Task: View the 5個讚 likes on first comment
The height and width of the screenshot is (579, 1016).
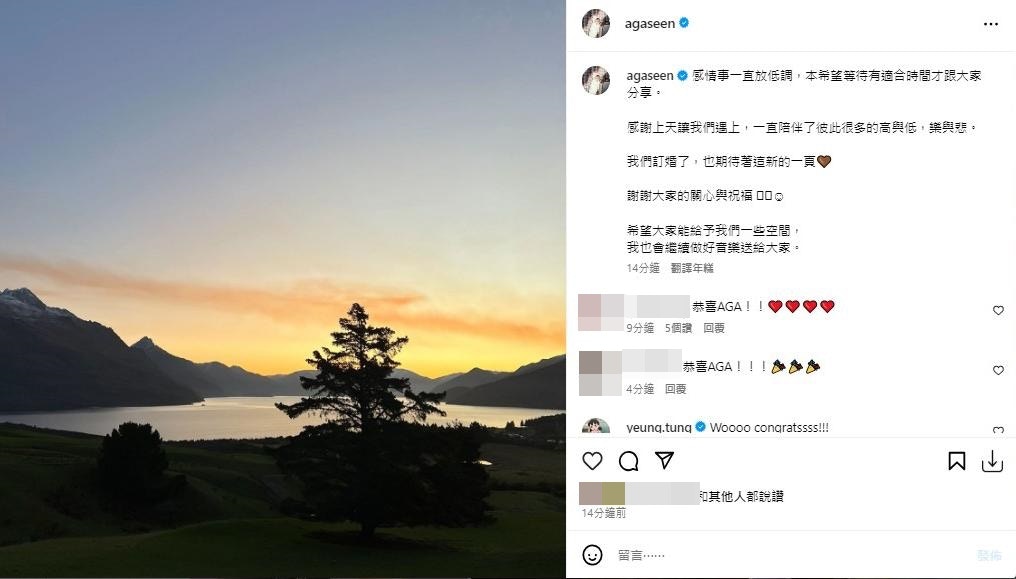Action: click(x=678, y=328)
